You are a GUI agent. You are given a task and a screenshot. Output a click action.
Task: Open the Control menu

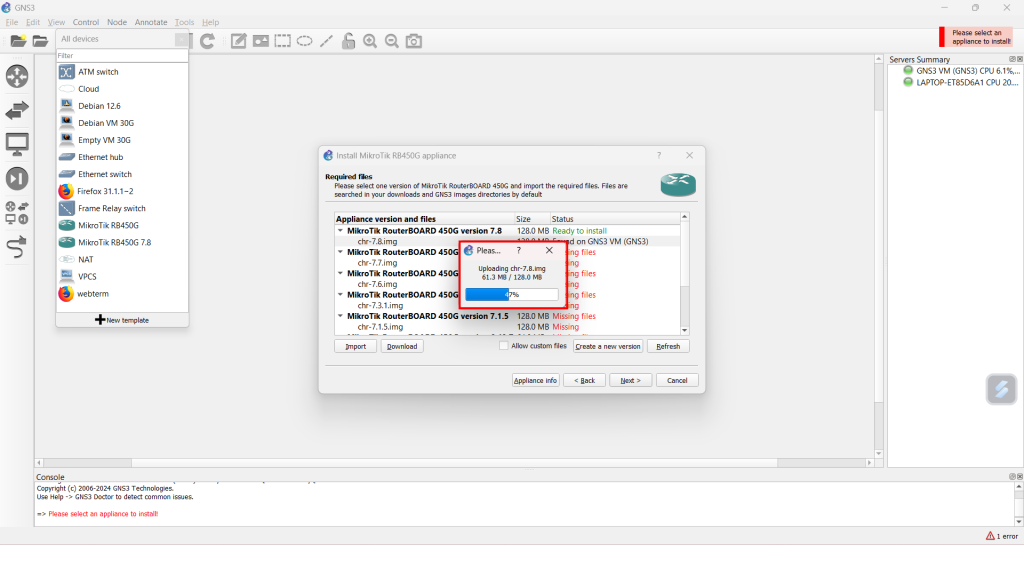pos(86,22)
